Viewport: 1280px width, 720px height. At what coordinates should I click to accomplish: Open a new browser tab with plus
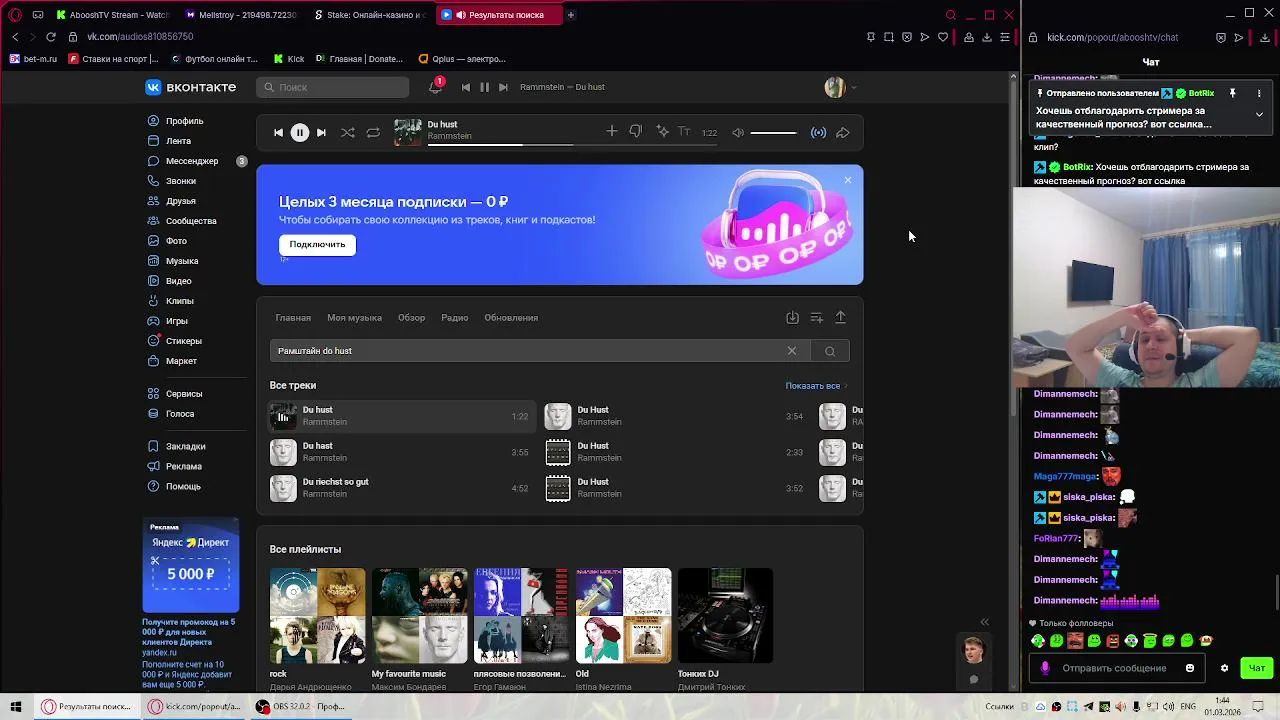(571, 15)
